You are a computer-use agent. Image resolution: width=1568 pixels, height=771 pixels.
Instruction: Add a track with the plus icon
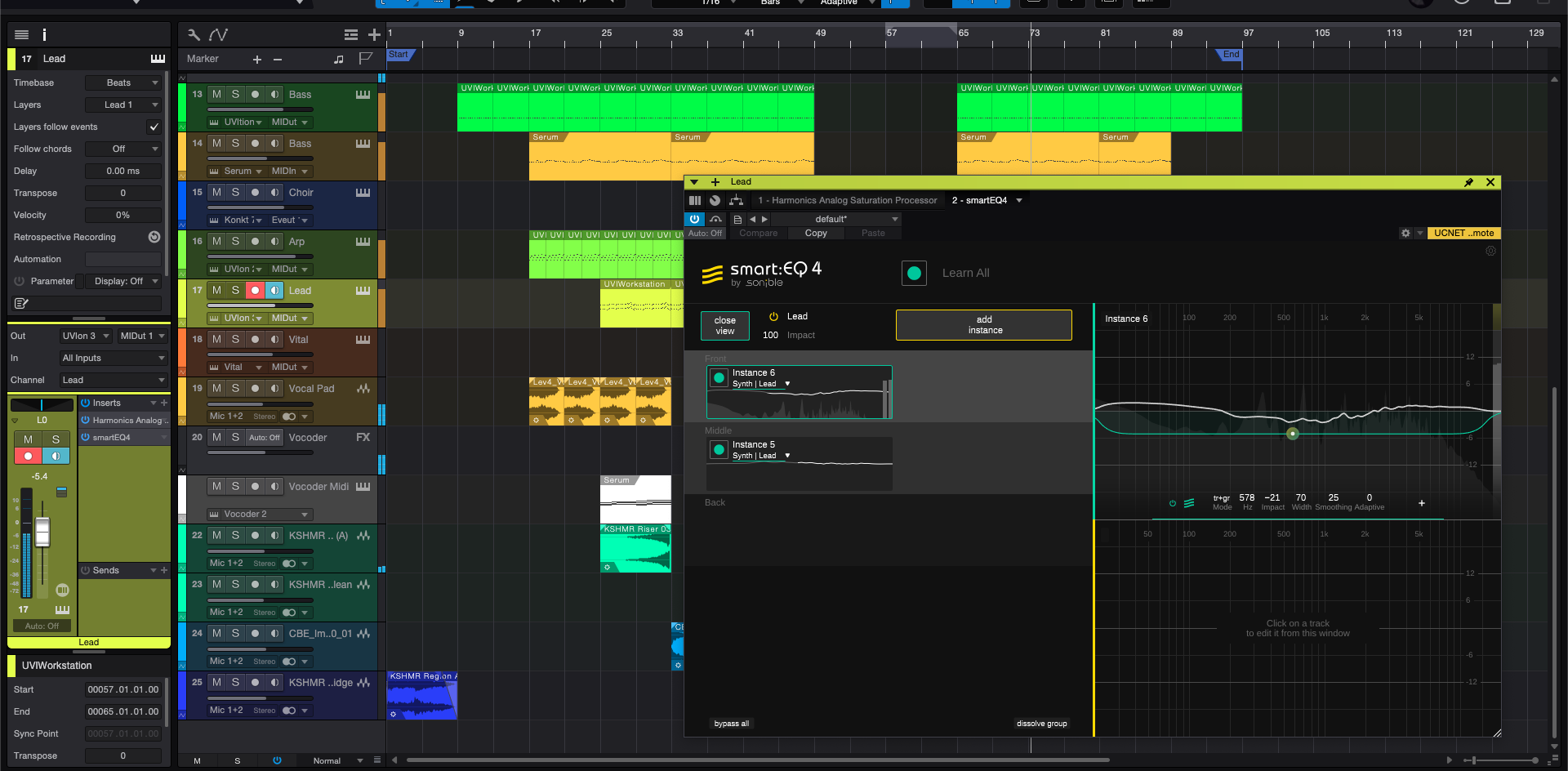[x=374, y=34]
